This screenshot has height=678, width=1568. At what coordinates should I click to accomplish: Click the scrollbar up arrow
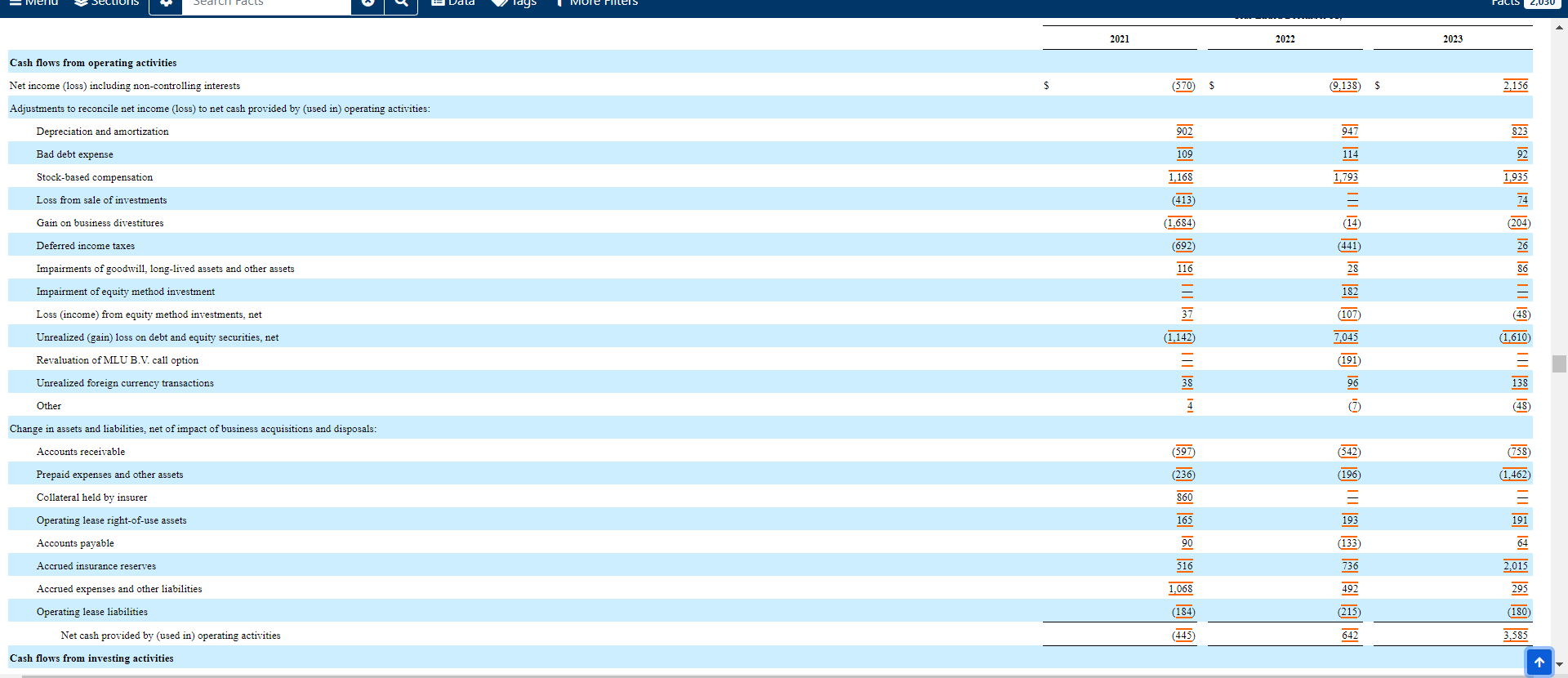1559,28
